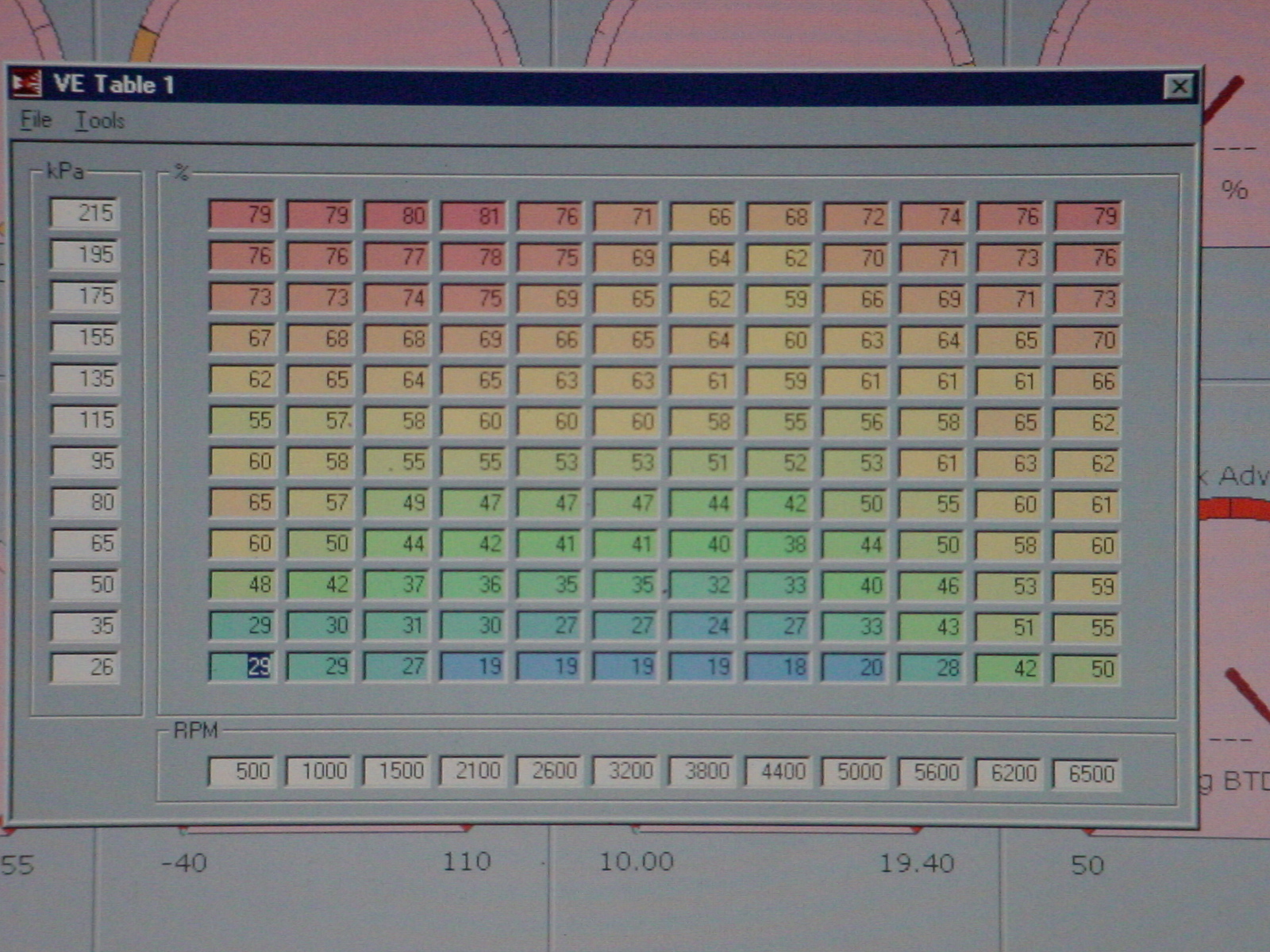1270x952 pixels.
Task: Click the 2100 RPM bin field
Action: tap(472, 771)
